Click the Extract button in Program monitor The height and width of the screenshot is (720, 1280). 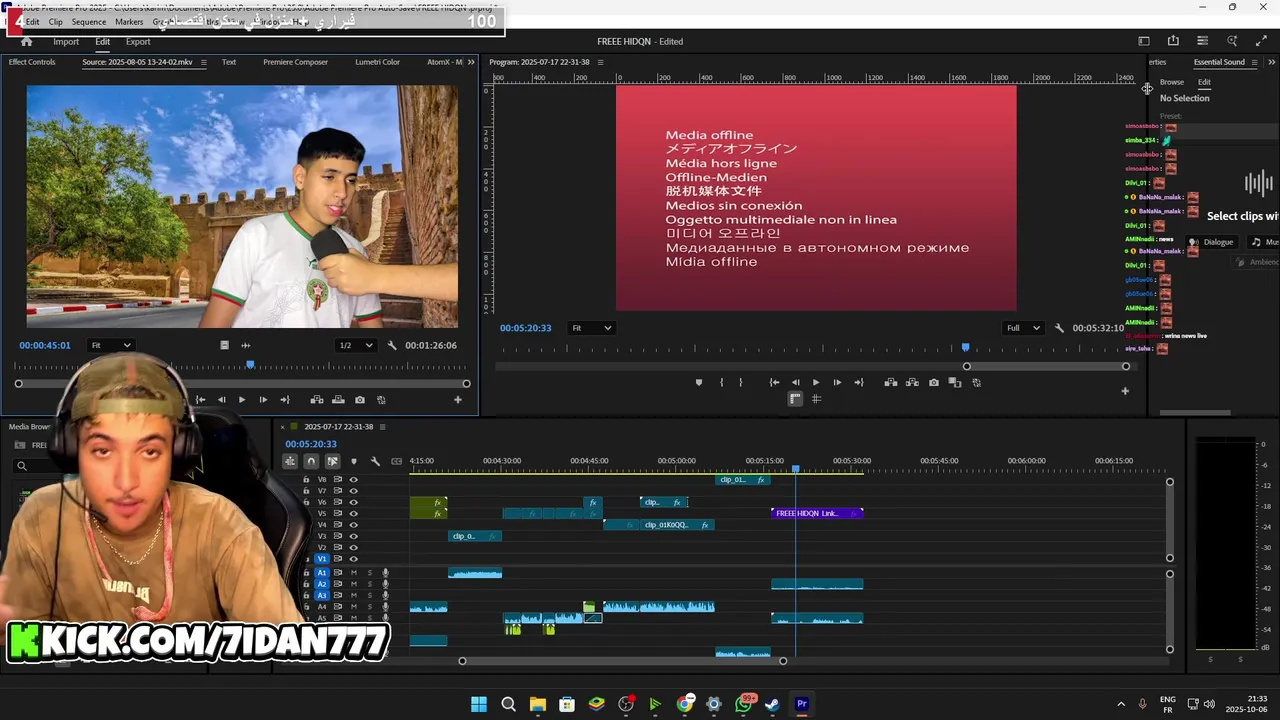[912, 382]
